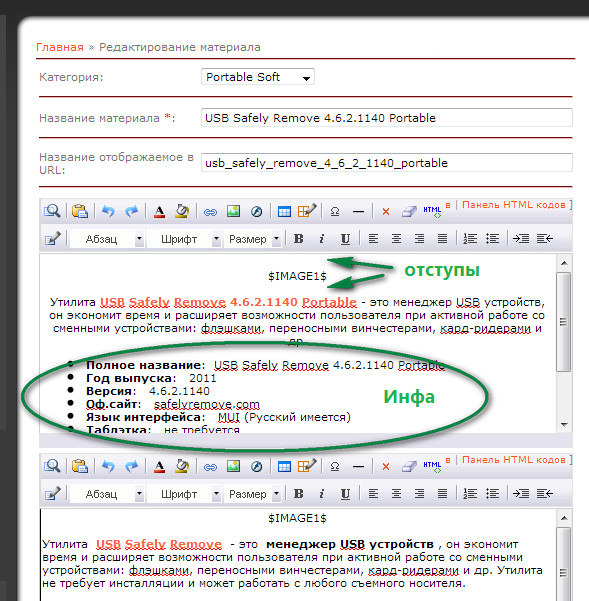Open the Шрифт font dropdown in lower editor
This screenshot has height=601, width=589.
185,494
